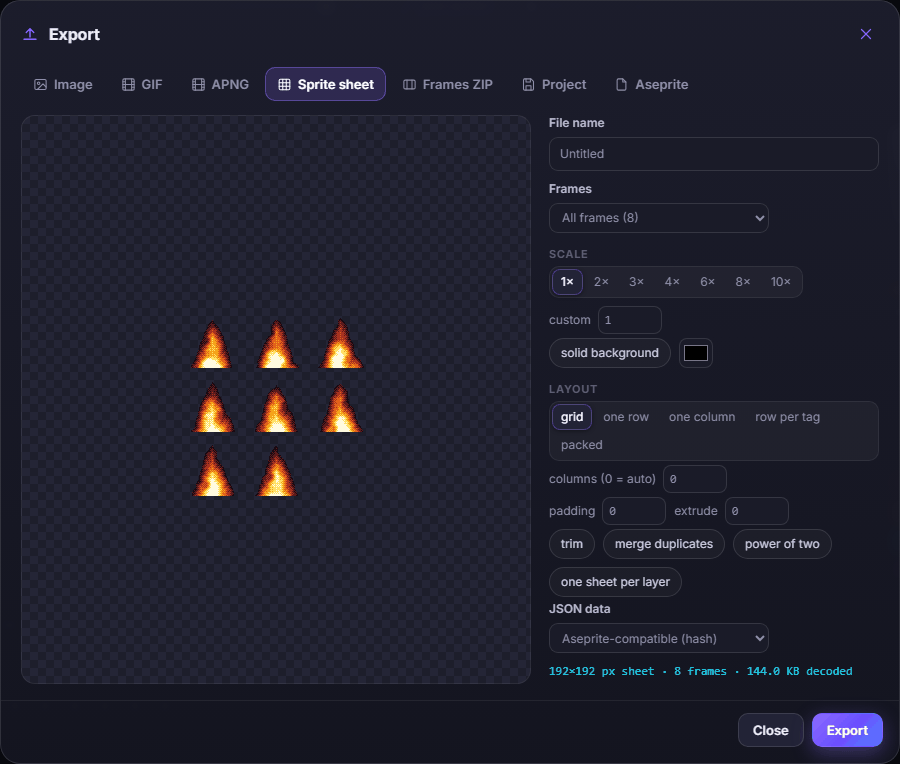Close the Export dialog with the X icon

click(x=866, y=34)
